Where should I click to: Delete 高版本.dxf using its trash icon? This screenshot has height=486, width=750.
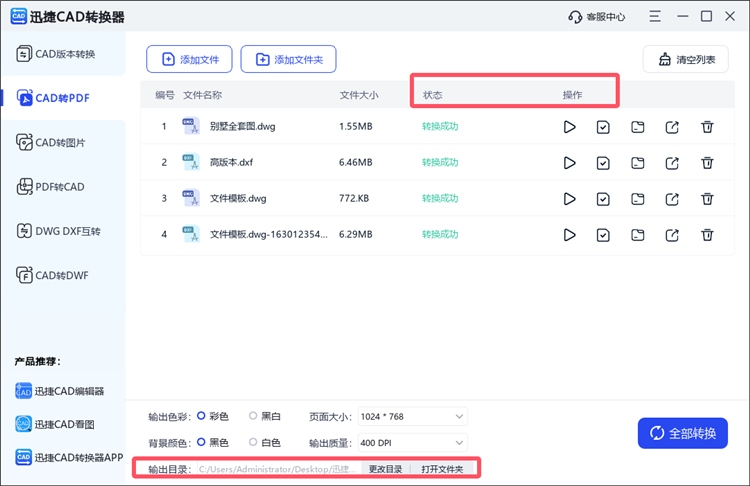pyautogui.click(x=707, y=163)
